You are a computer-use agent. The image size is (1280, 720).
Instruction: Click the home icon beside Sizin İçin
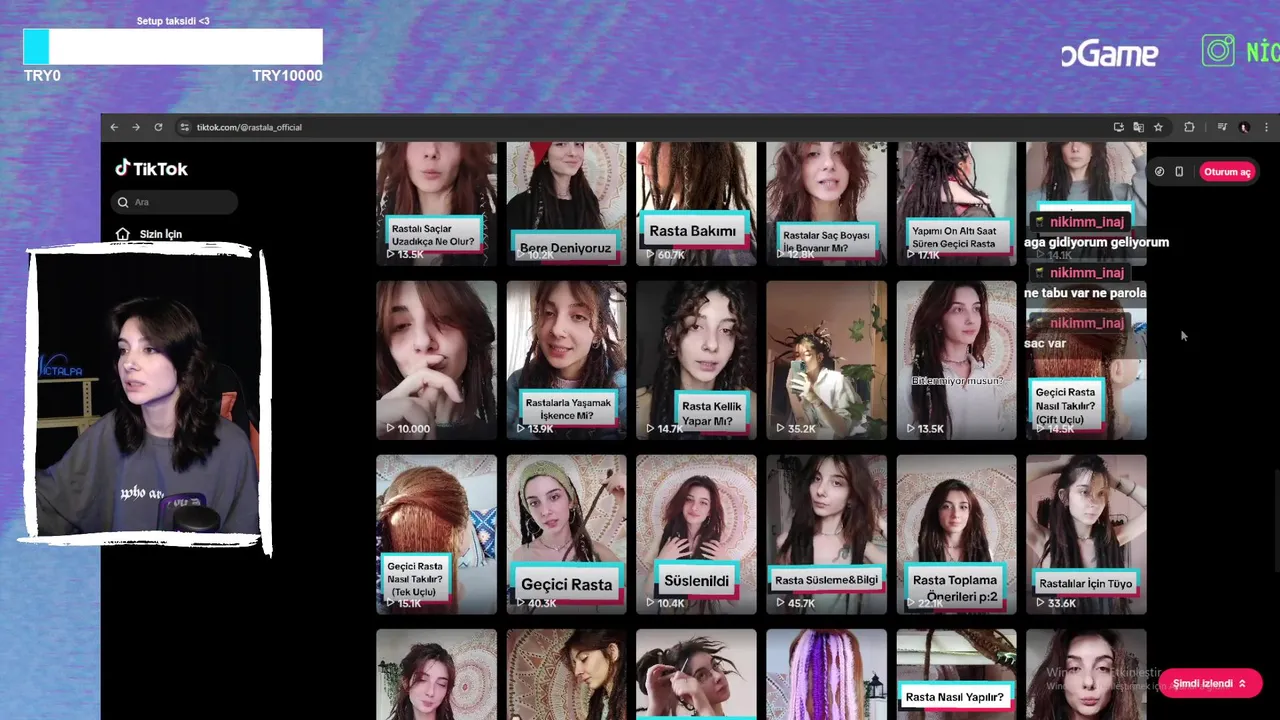pyautogui.click(x=123, y=234)
